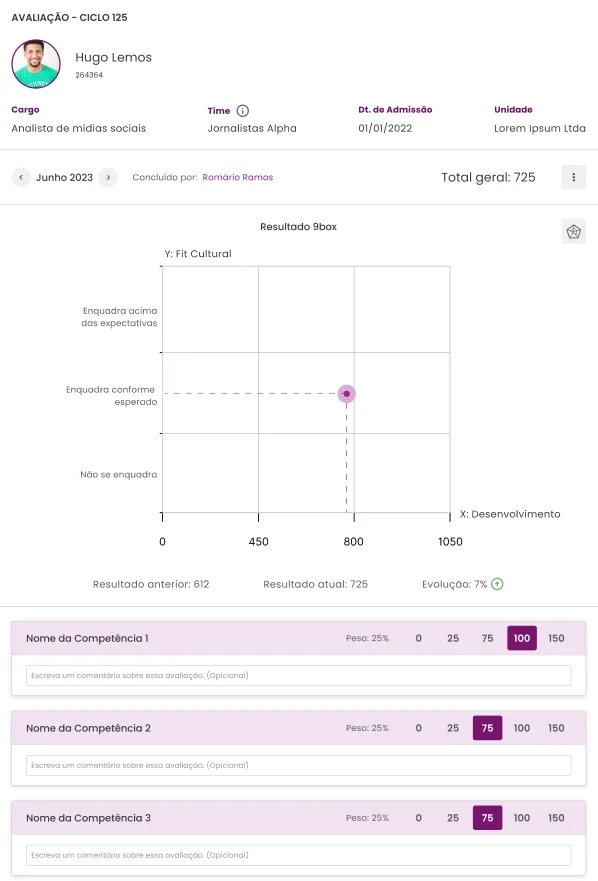Viewport: 598px width, 881px height.
Task: Click the name Hugo Lemos
Action: [x=114, y=57]
